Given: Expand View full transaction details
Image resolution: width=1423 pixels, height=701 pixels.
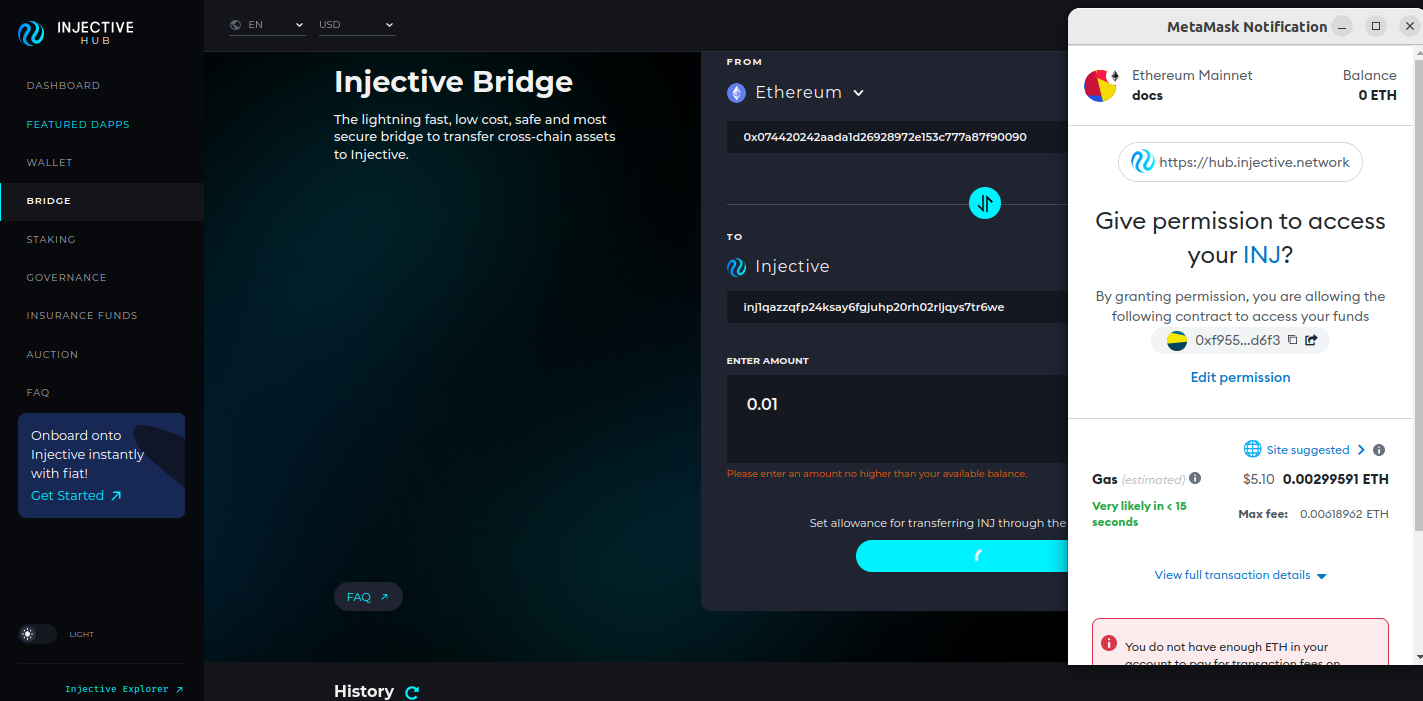Looking at the screenshot, I should [1240, 575].
